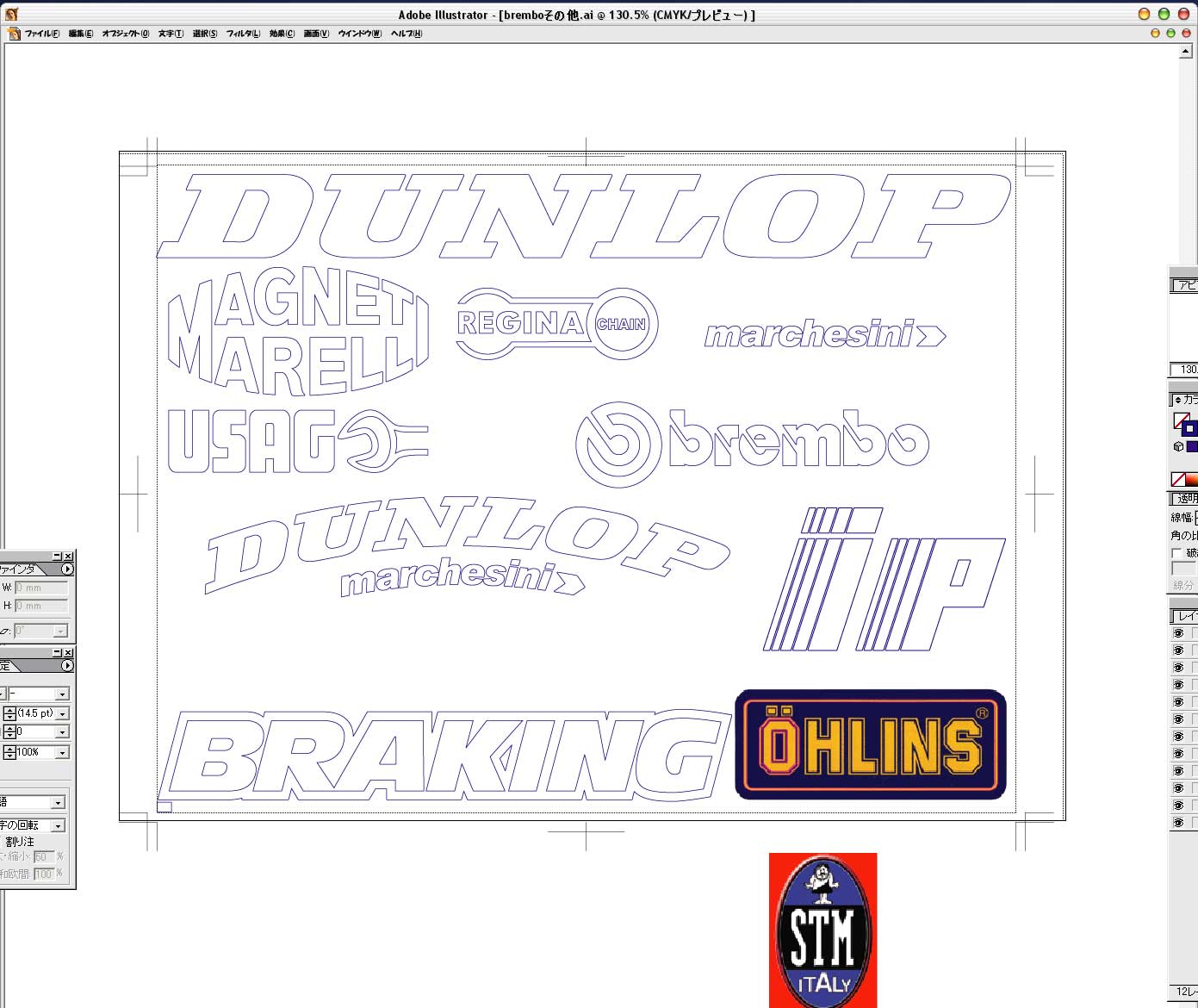
Task: Open the ウインドウ(W) menu
Action: coord(359,34)
